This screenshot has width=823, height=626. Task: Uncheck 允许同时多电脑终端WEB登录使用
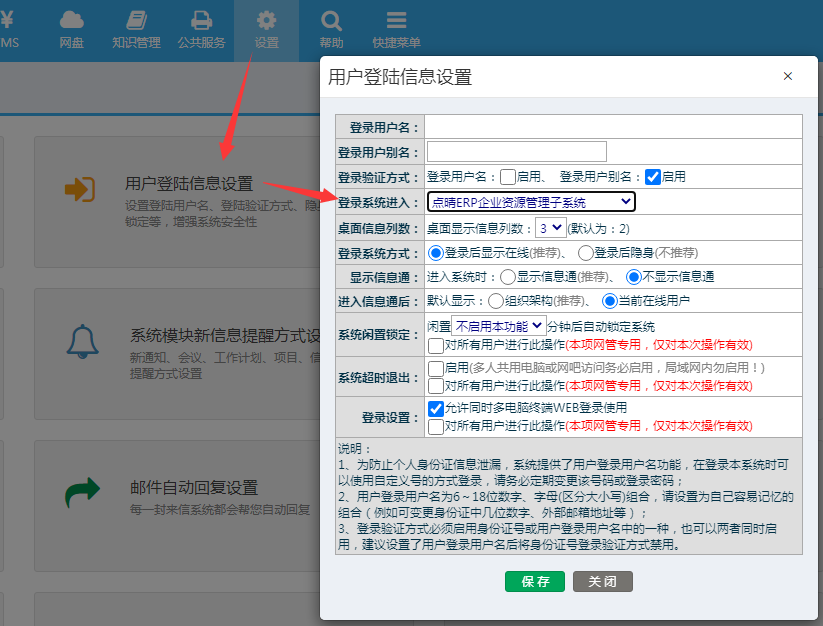(435, 408)
